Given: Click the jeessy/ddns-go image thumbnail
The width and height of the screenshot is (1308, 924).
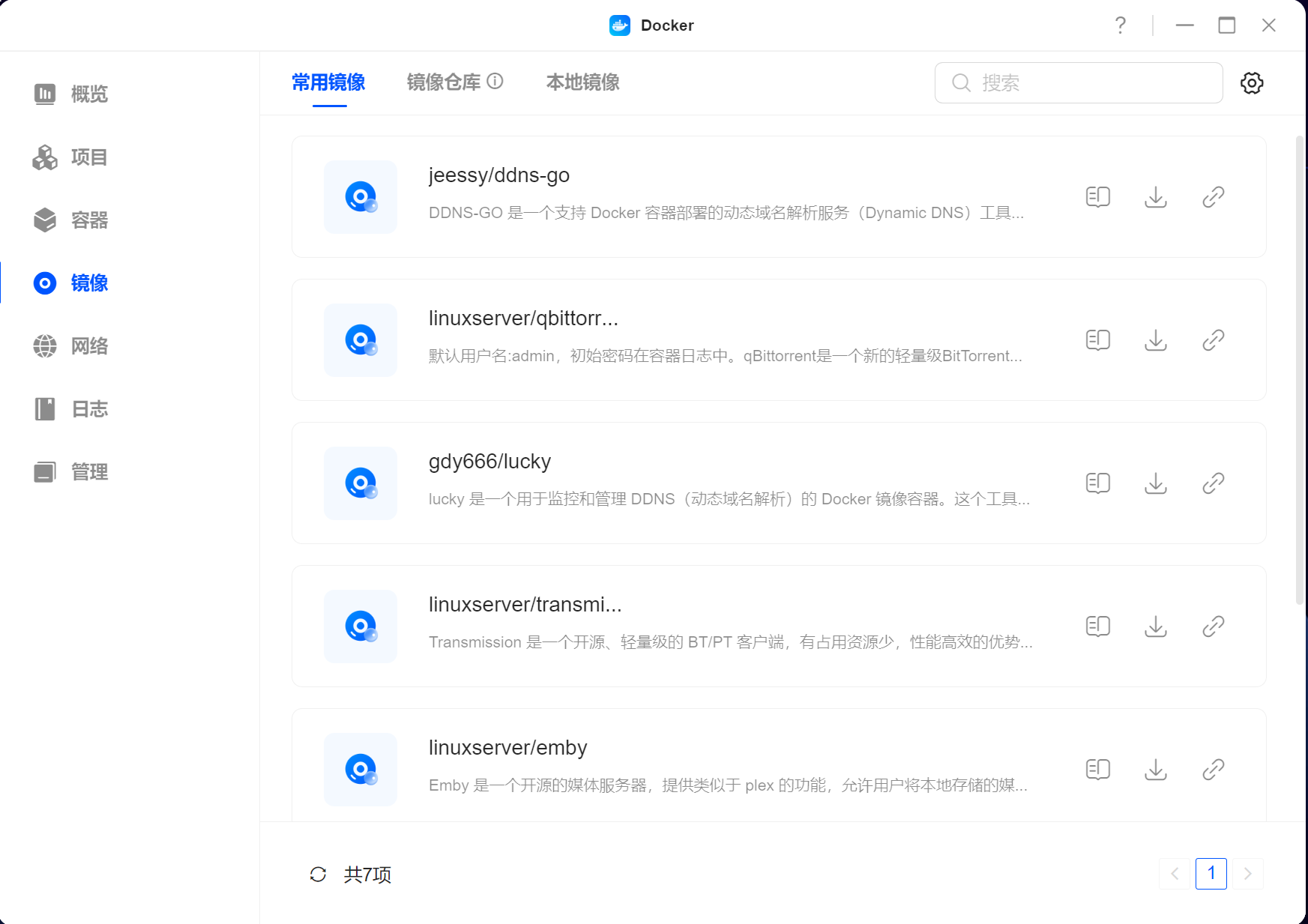Looking at the screenshot, I should [x=361, y=197].
